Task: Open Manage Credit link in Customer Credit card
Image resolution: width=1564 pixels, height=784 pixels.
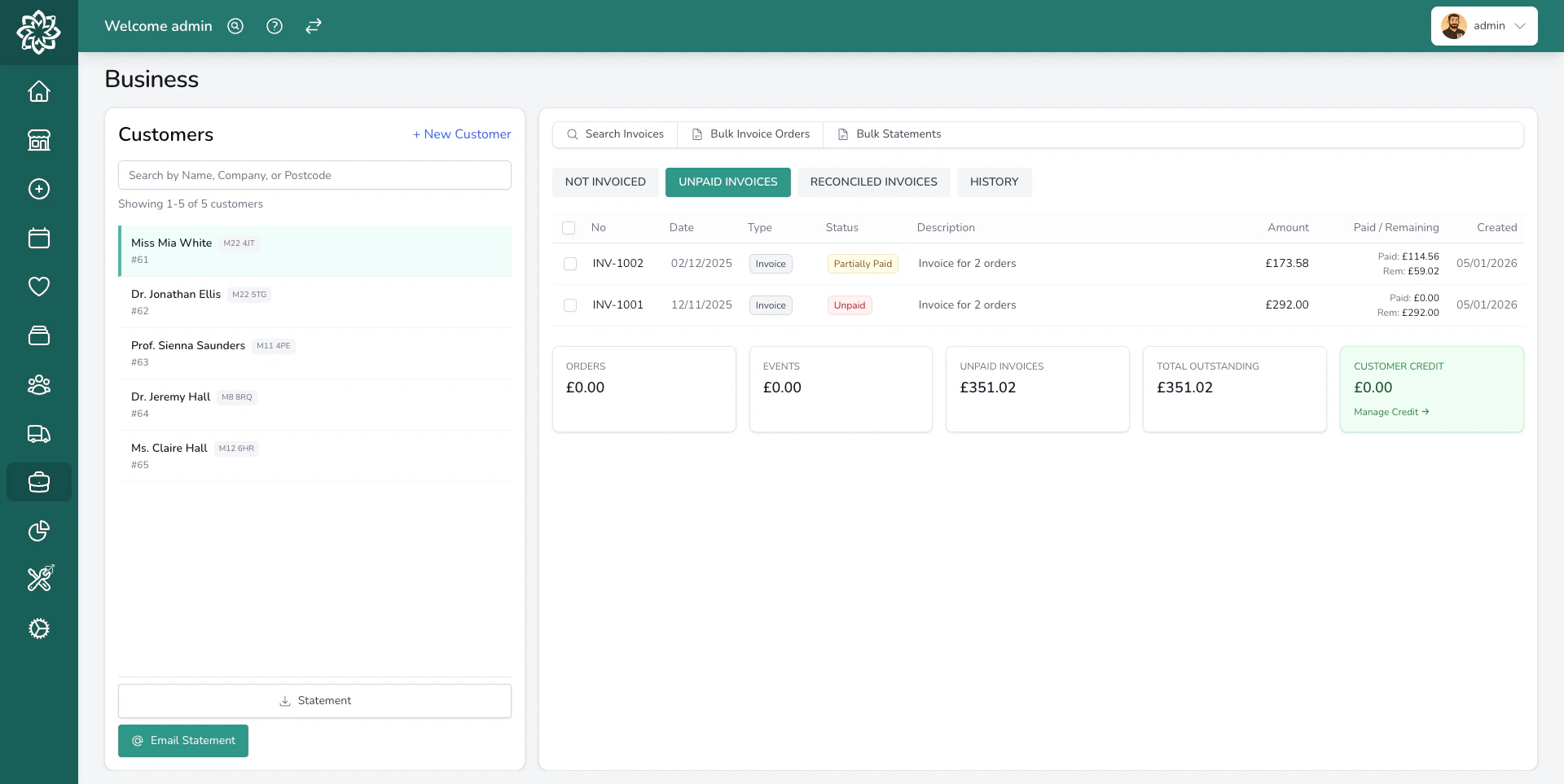Action: 1390,412
